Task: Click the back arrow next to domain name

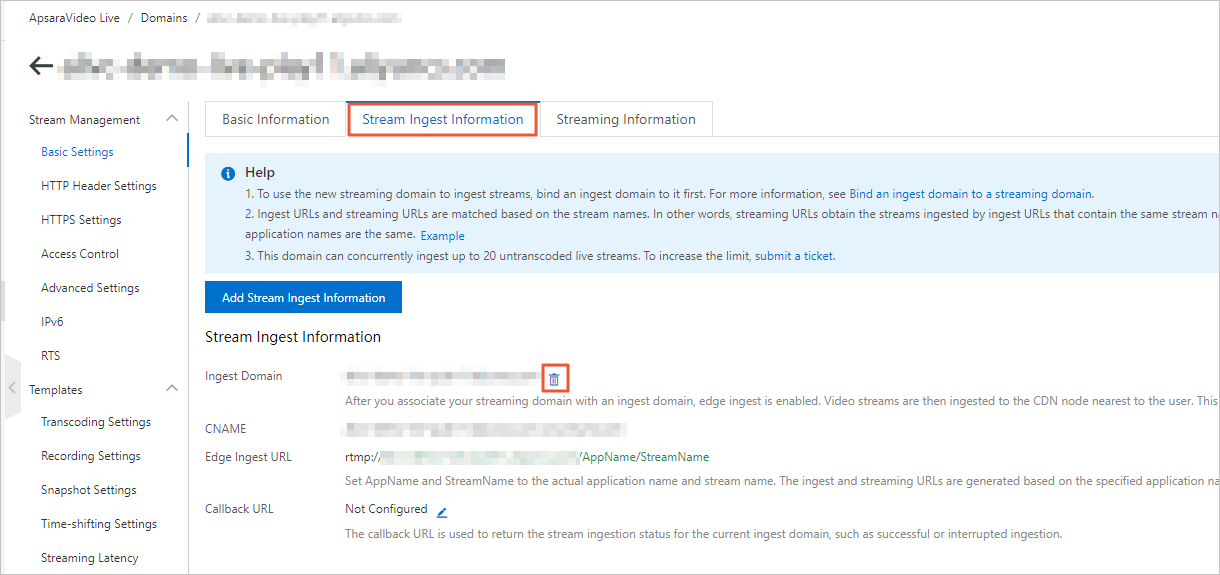Action: pyautogui.click(x=41, y=66)
